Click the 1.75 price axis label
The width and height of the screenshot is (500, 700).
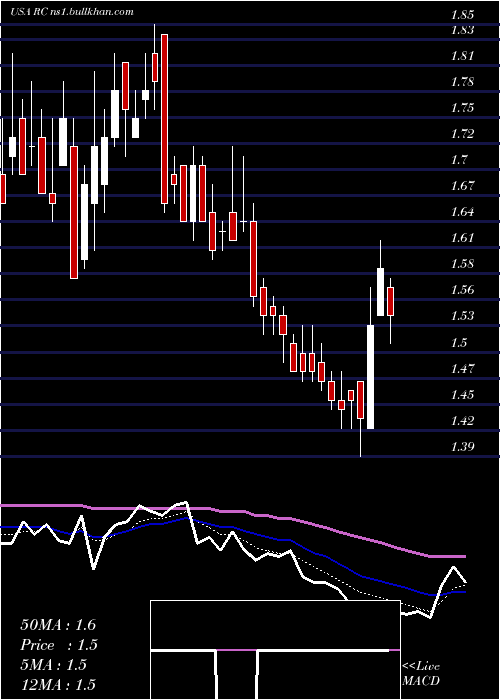pyautogui.click(x=462, y=108)
